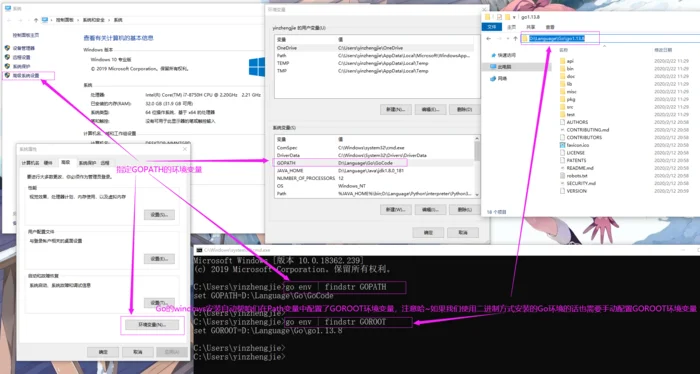The height and width of the screenshot is (374, 700).
Task: Go up one folder level in Explorer
Action: pyautogui.click(x=515, y=39)
